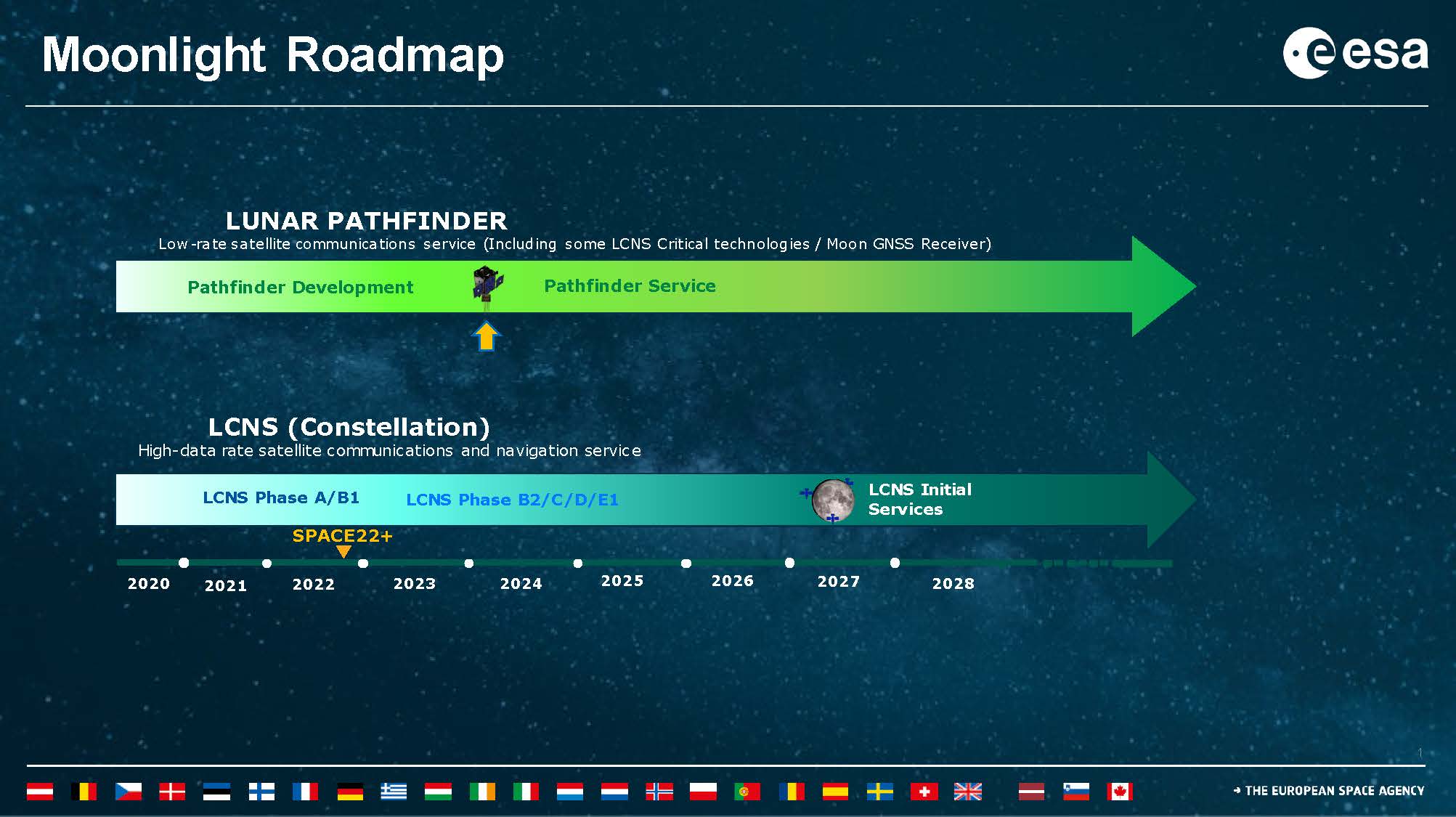Select the year '2026' on the timeline

click(733, 581)
